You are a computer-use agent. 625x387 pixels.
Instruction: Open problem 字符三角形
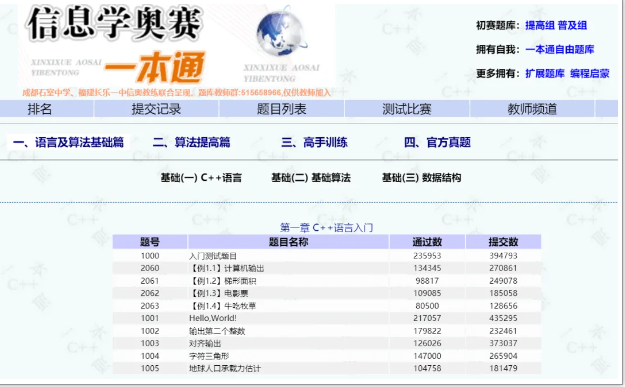click(x=209, y=356)
